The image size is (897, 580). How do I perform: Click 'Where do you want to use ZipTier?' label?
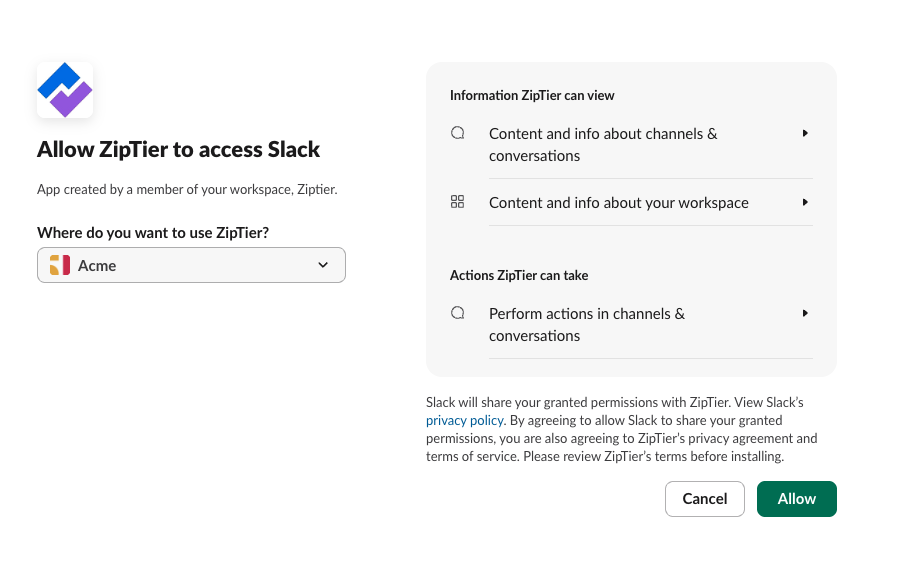153,233
